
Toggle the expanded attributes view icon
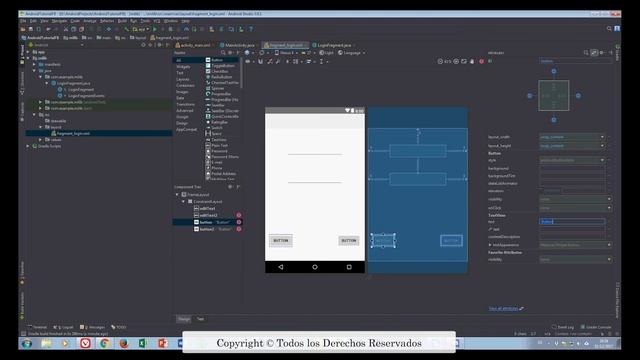[x=594, y=53]
